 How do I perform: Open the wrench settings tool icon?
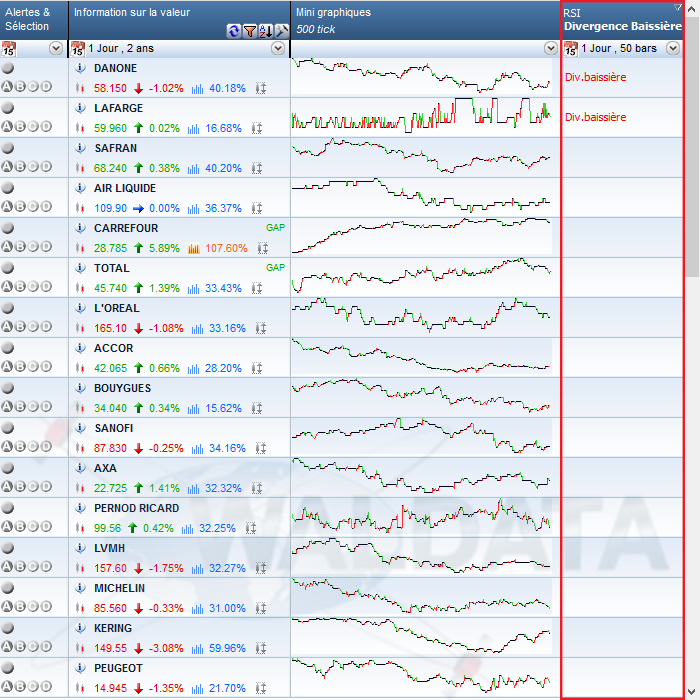[x=282, y=31]
